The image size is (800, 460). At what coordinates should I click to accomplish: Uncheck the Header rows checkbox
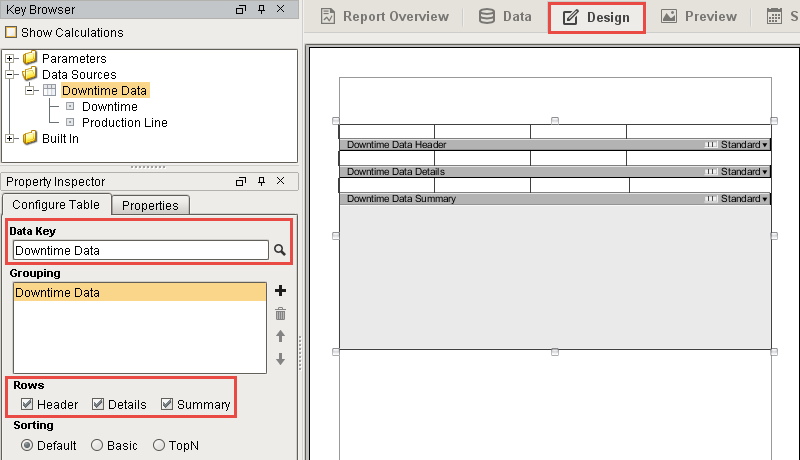(27, 404)
